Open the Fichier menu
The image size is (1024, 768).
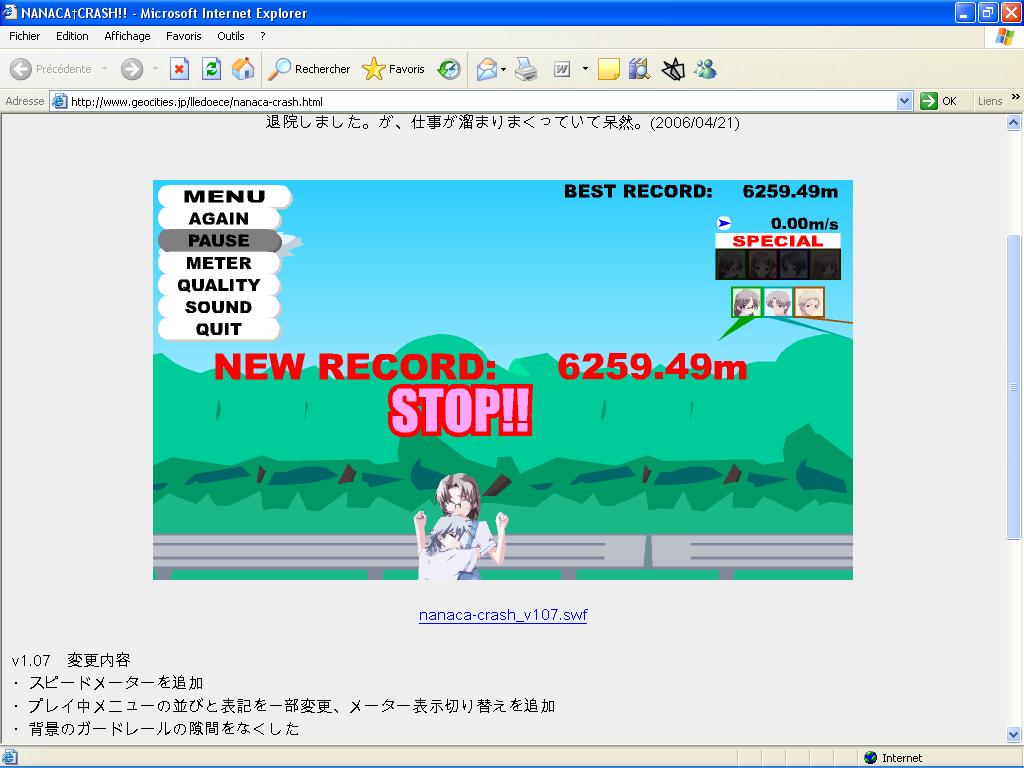click(x=24, y=36)
